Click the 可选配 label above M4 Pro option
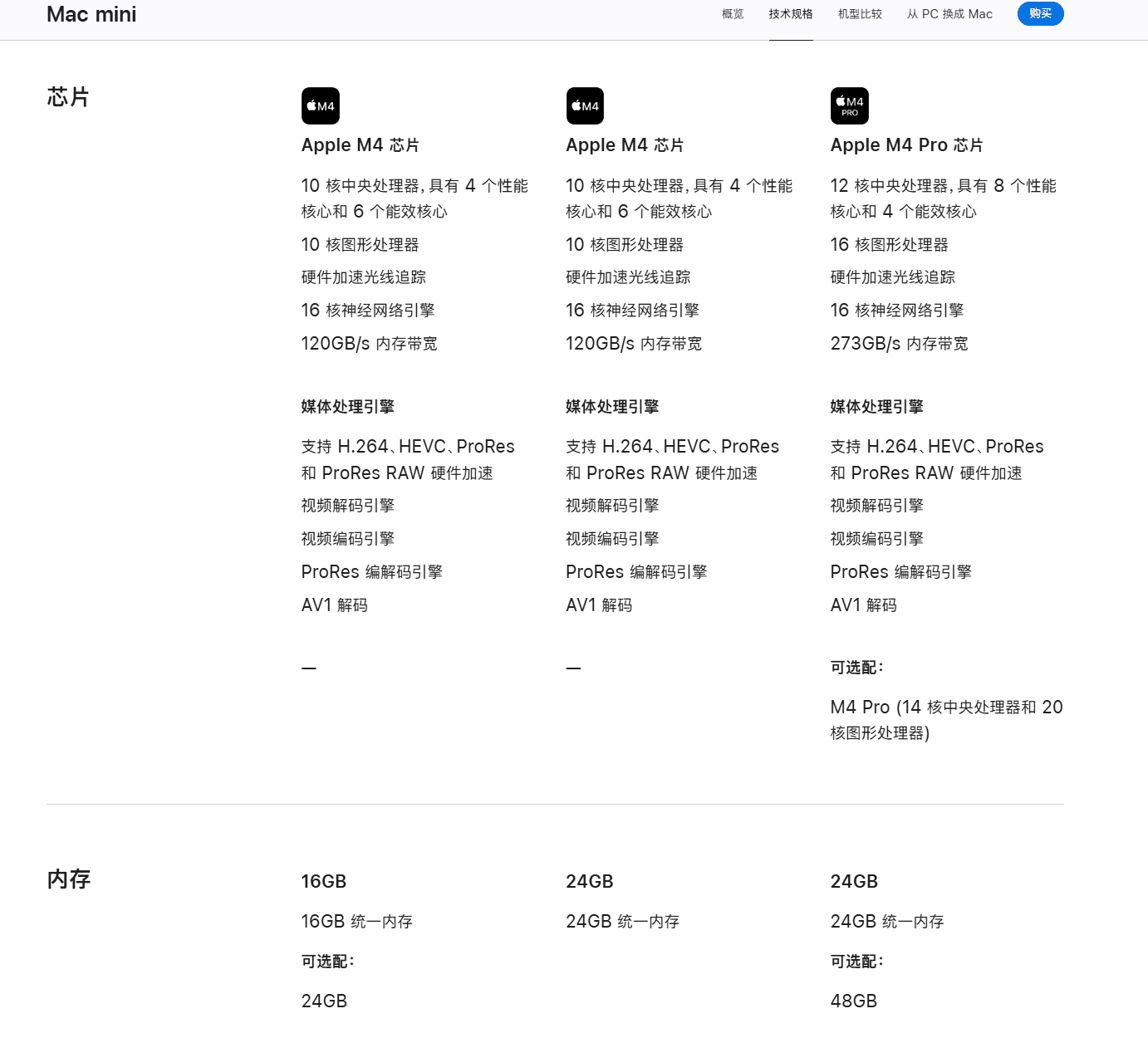The width and height of the screenshot is (1148, 1038). click(856, 668)
